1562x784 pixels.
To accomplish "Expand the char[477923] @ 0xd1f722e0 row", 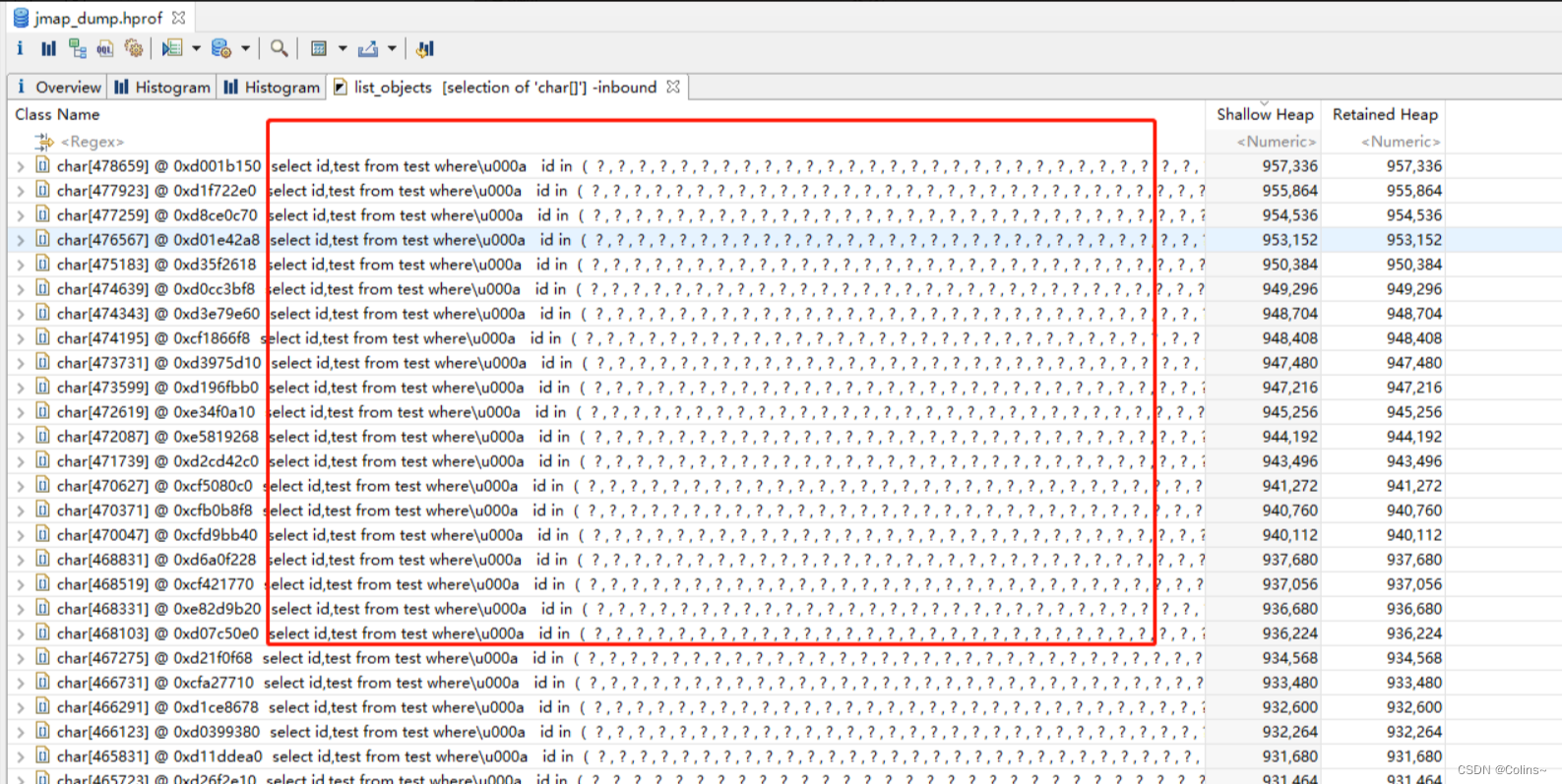I will (20, 191).
